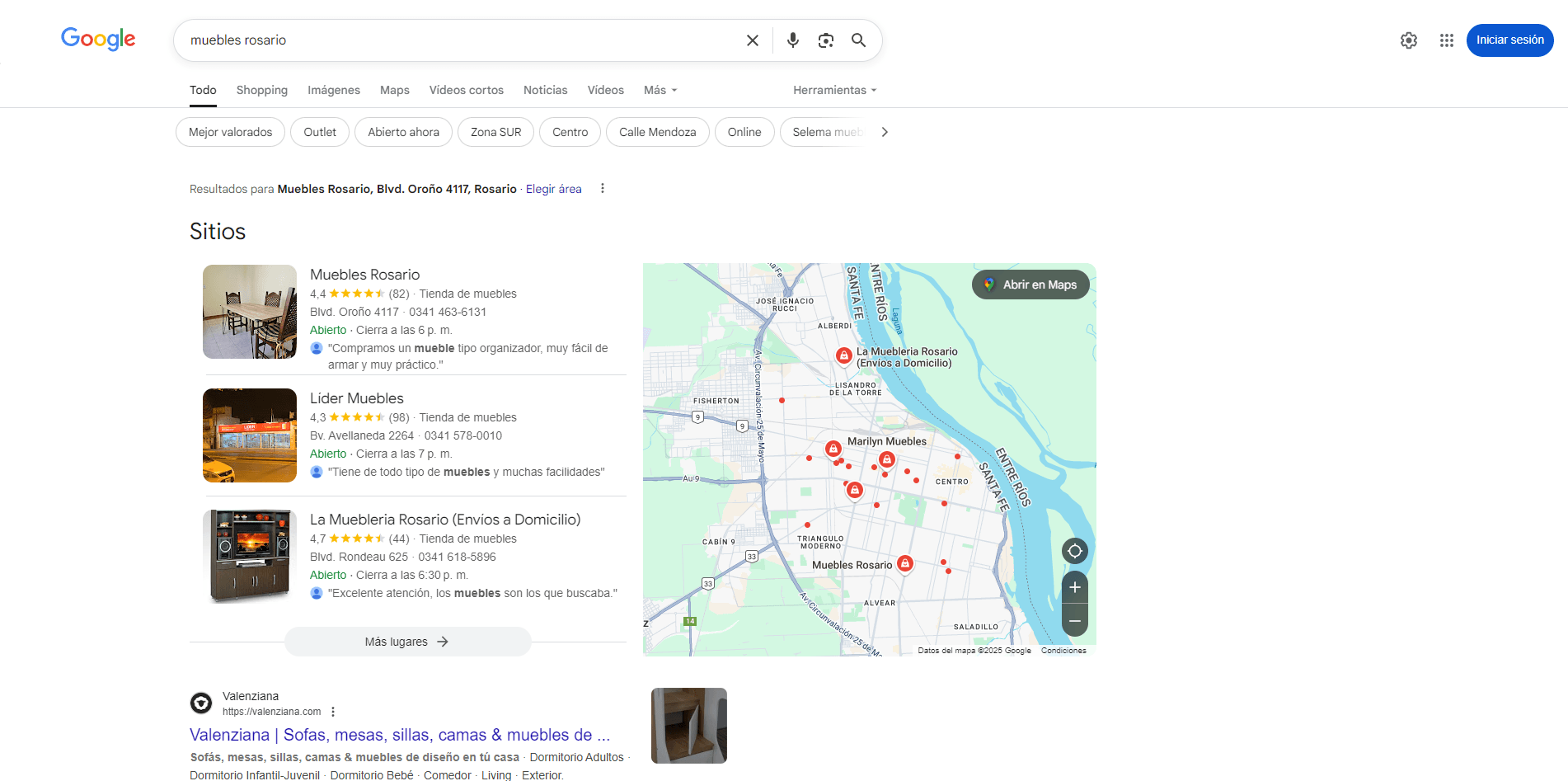Open the valenziana.com URL link
Screen dimensions: 1568x781
(272, 712)
